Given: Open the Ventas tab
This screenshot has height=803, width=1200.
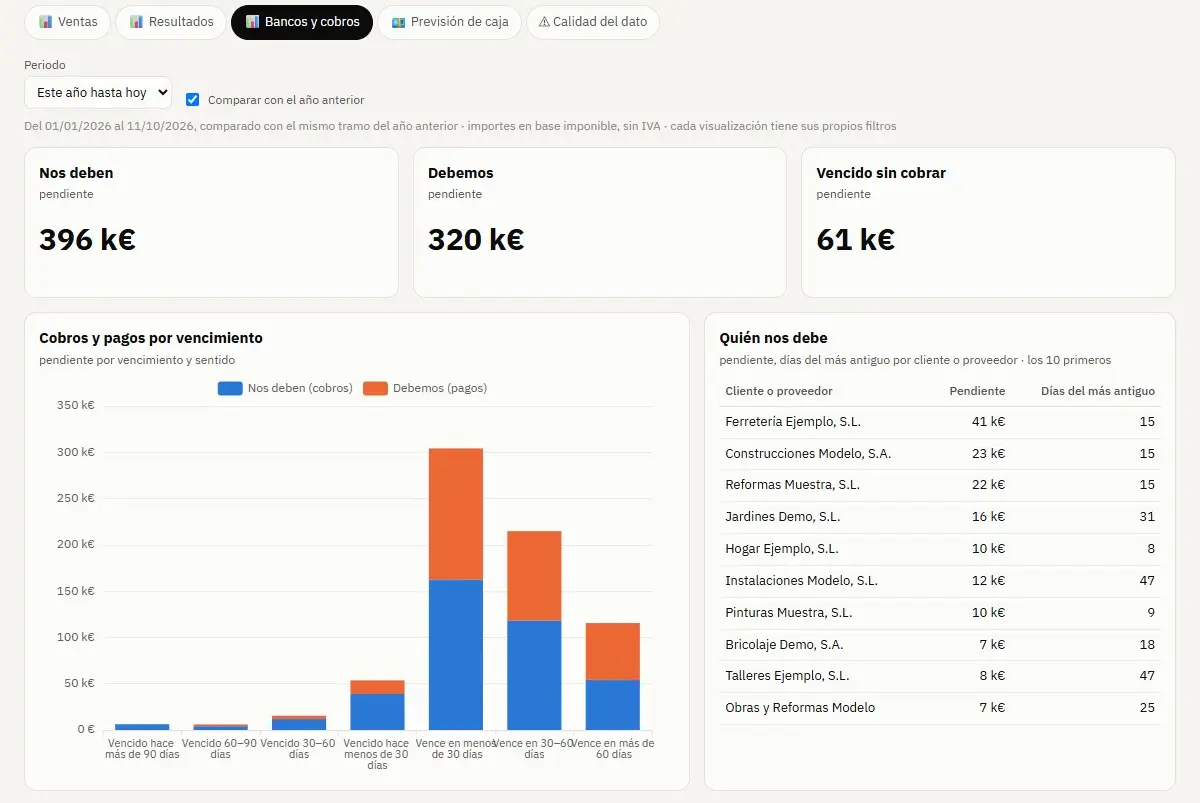Looking at the screenshot, I should pyautogui.click(x=68, y=22).
